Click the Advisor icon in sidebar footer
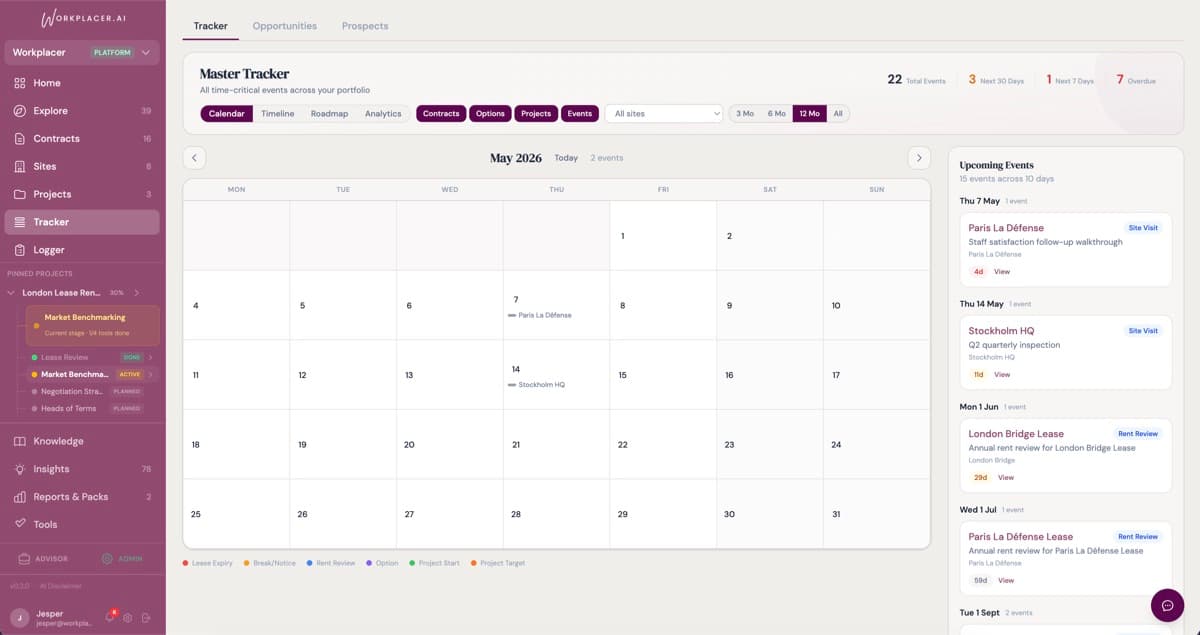Screen dimensions: 1200x635 point(25,559)
